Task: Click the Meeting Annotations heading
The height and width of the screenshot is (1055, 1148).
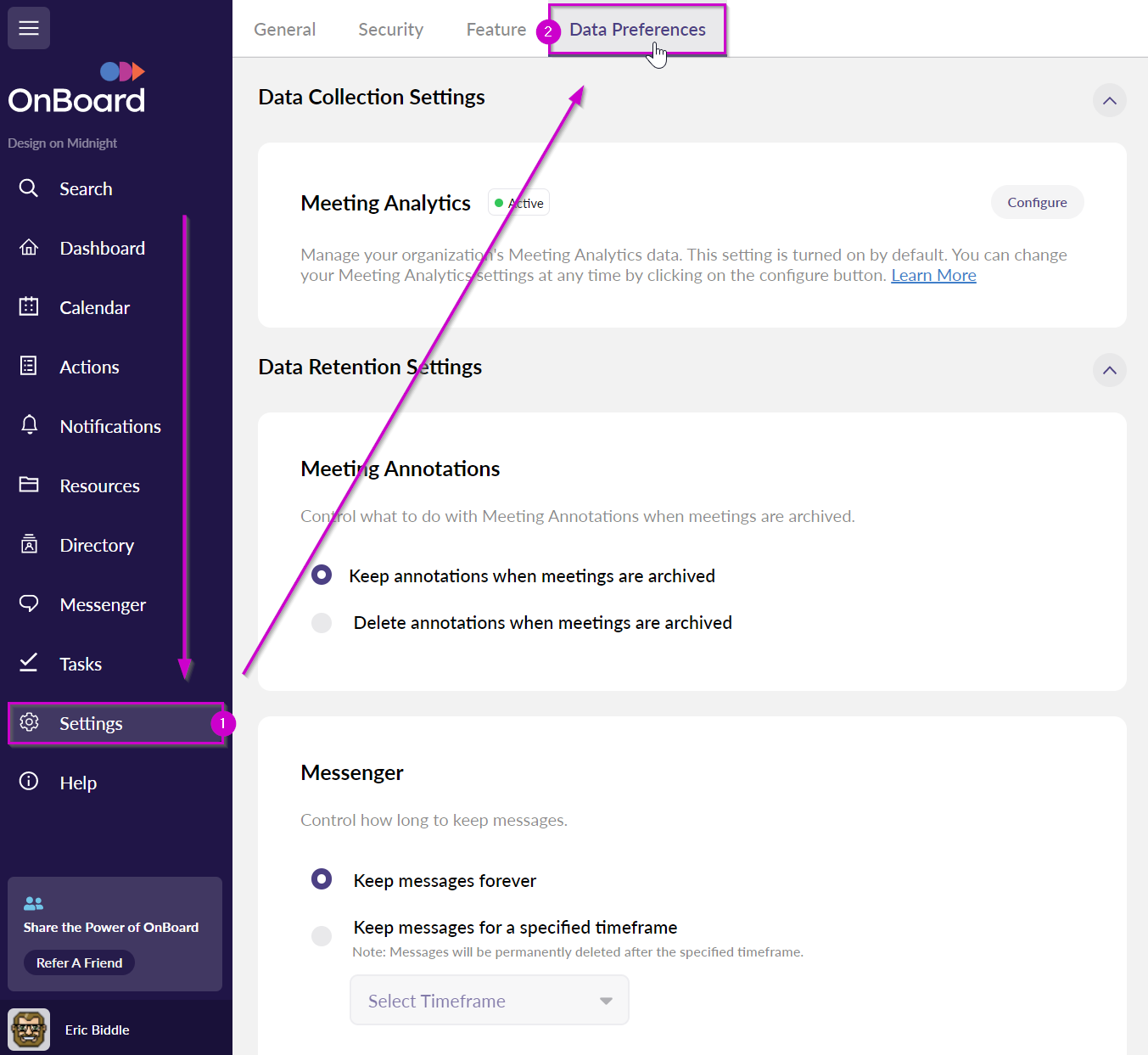Action: pos(400,469)
